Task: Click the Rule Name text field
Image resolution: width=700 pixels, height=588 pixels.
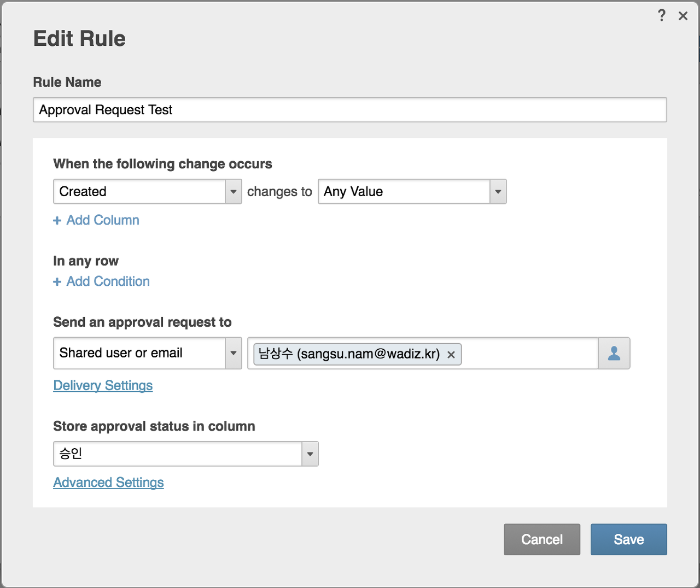Action: coord(350,110)
